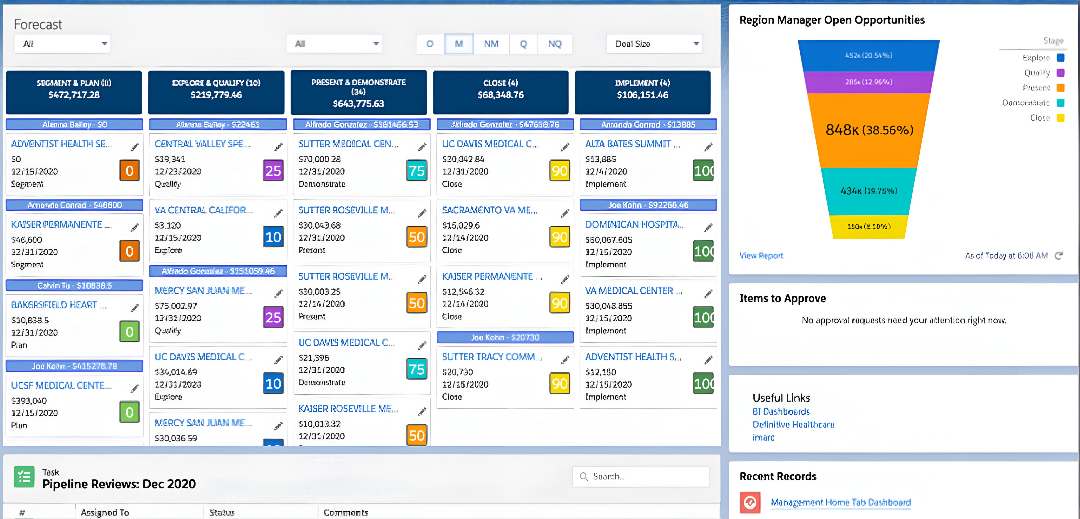This screenshot has width=1080, height=519.
Task: Click the orange 848k funnel segment
Action: pos(869,129)
